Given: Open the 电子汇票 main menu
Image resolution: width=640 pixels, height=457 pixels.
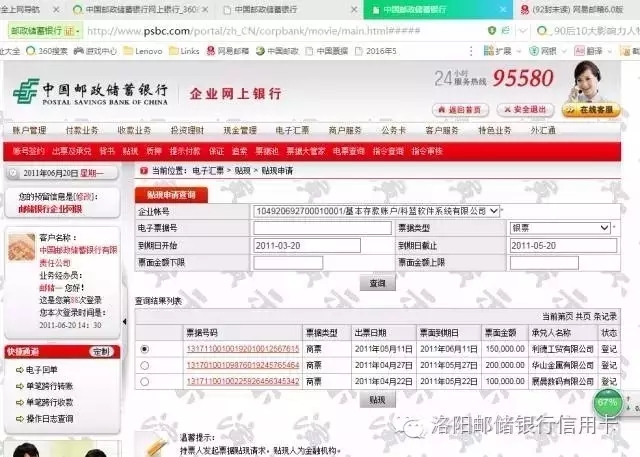Looking at the screenshot, I should tap(292, 131).
